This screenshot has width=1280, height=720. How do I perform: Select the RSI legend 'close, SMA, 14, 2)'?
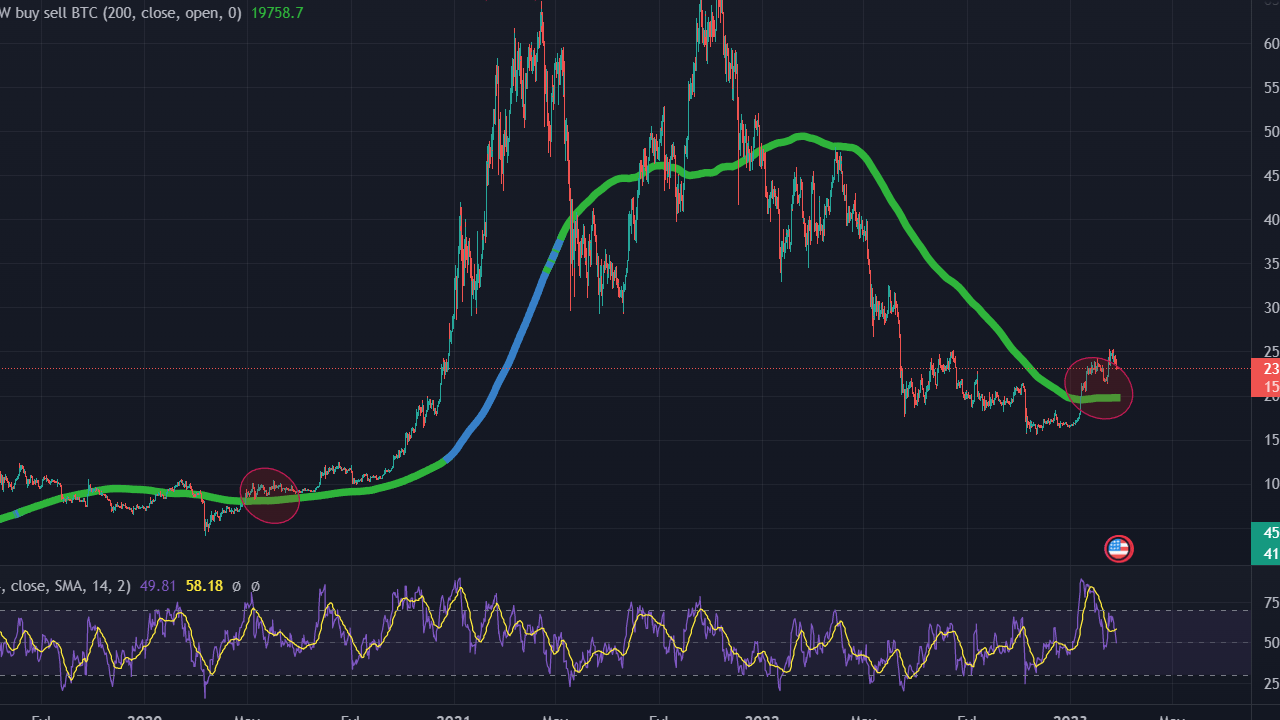tap(67, 586)
